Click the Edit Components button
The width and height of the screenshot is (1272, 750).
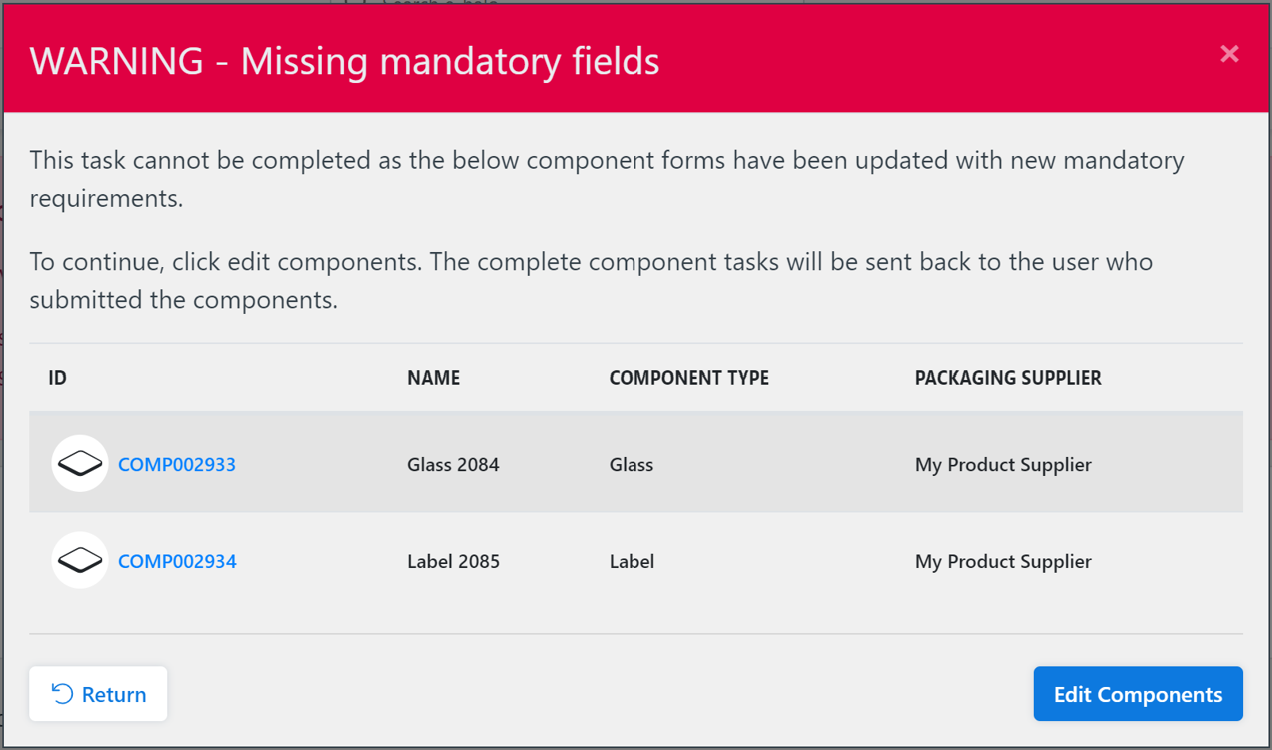point(1137,693)
